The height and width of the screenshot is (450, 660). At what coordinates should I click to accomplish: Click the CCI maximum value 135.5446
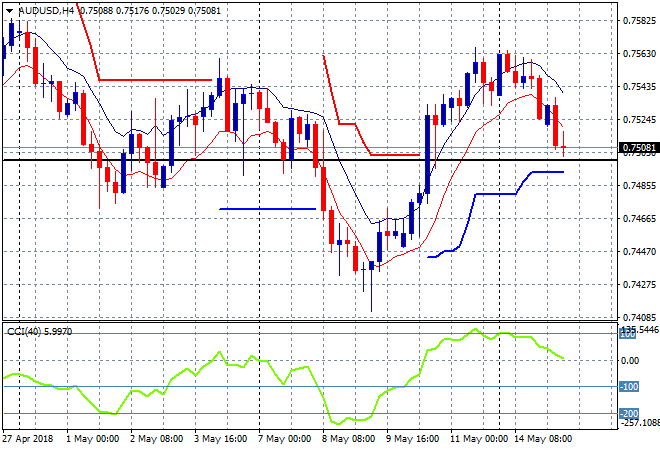pyautogui.click(x=640, y=329)
